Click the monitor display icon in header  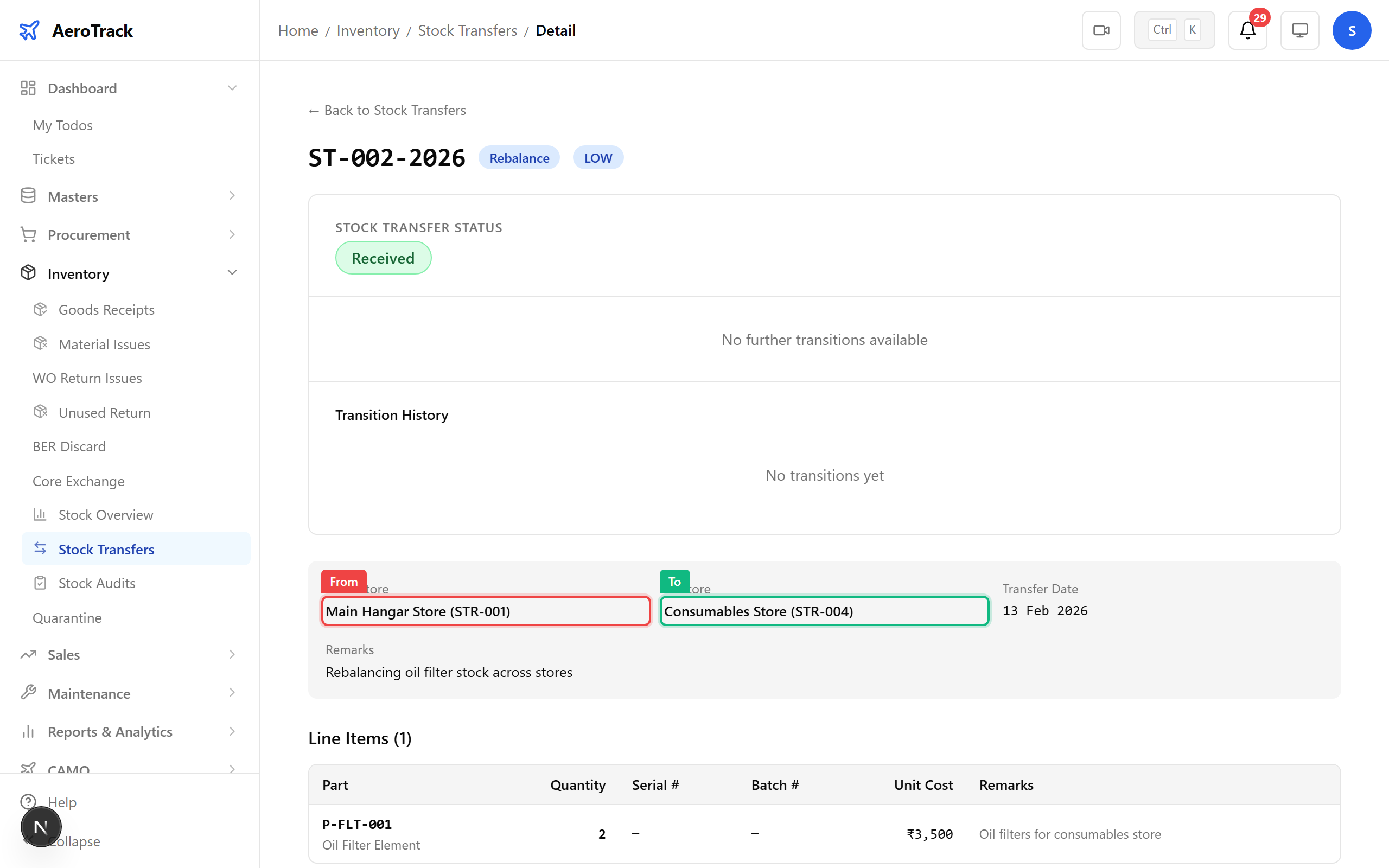coord(1299,30)
